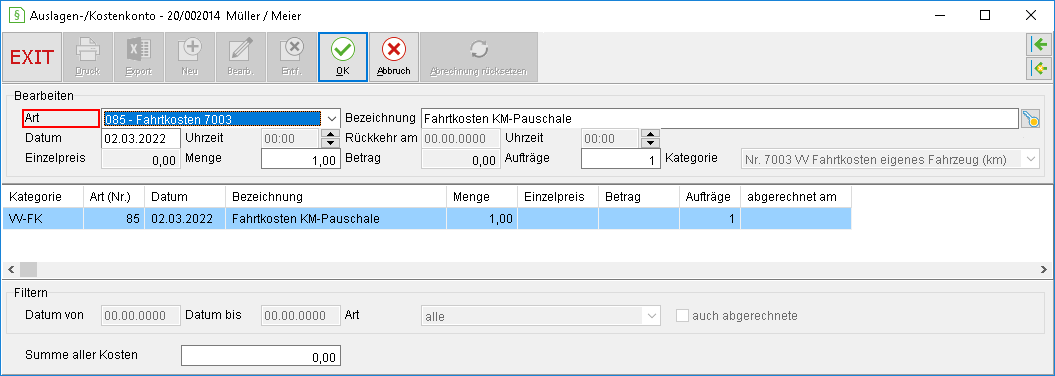1055x376 pixels.
Task: Click the table cell with Art number 85
Action: (114, 219)
